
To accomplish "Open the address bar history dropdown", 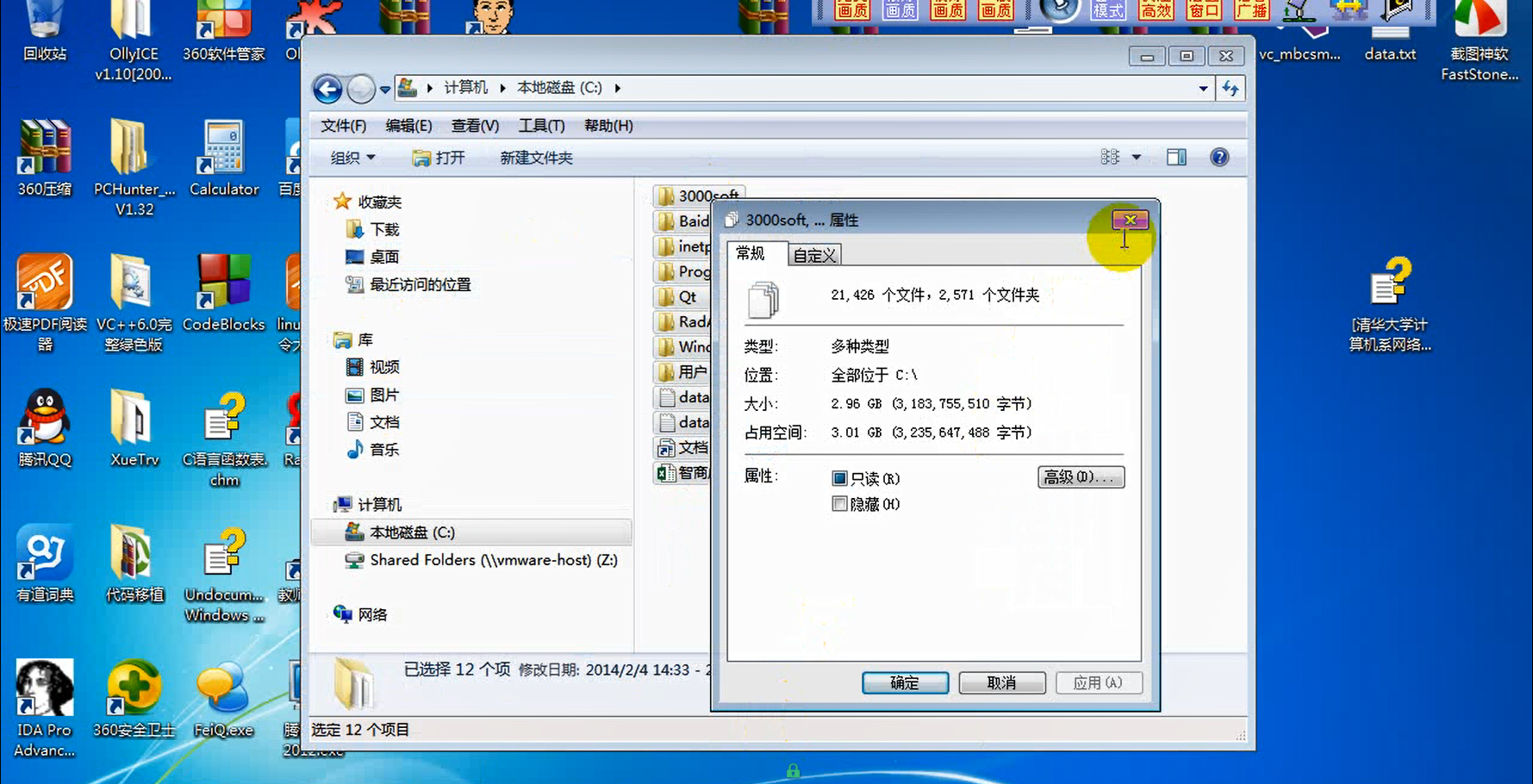I will click(x=1203, y=88).
